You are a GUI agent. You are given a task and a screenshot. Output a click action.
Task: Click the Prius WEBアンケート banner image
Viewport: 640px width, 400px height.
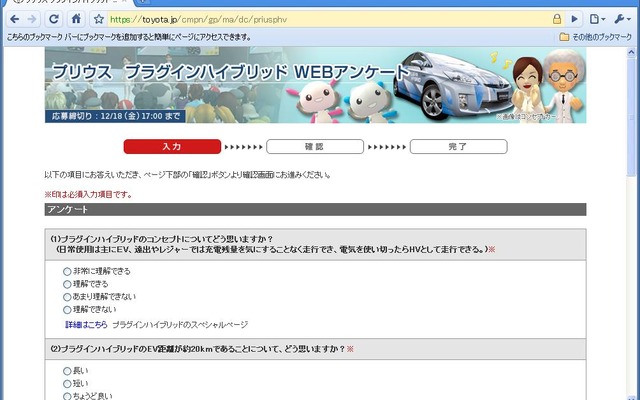(316, 85)
